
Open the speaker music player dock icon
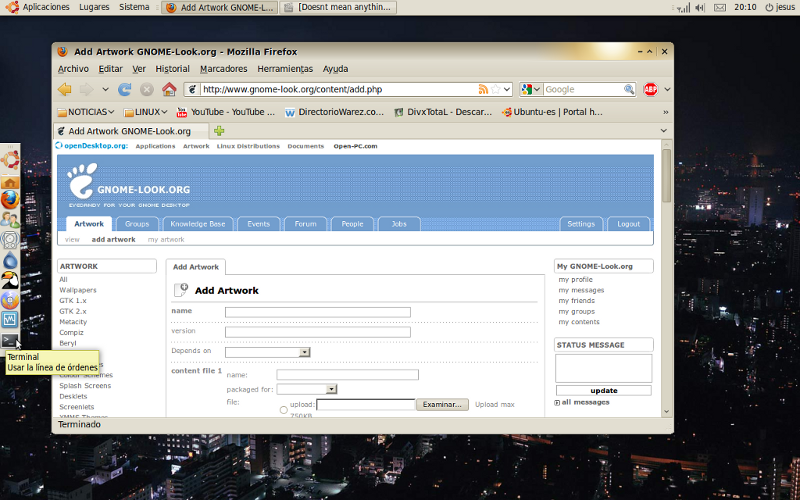10,239
